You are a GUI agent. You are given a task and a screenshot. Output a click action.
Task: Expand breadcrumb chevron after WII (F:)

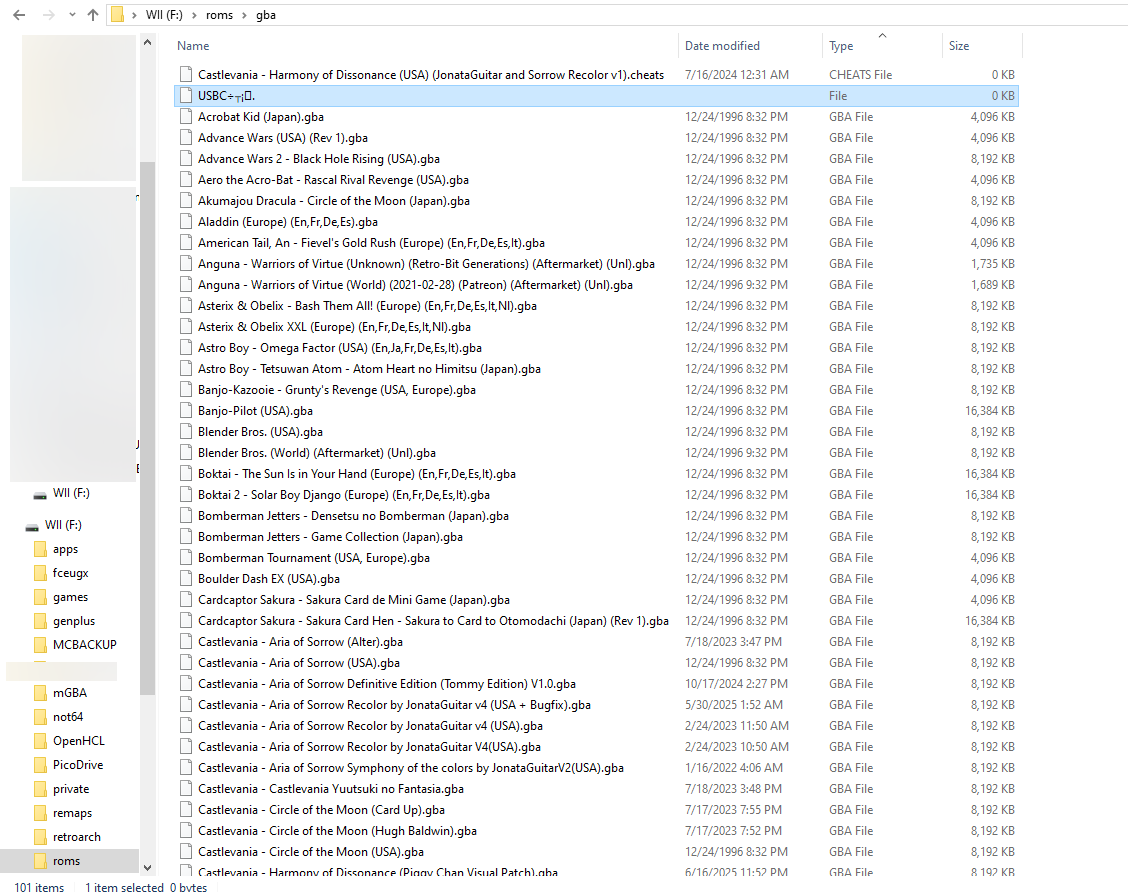tap(194, 14)
